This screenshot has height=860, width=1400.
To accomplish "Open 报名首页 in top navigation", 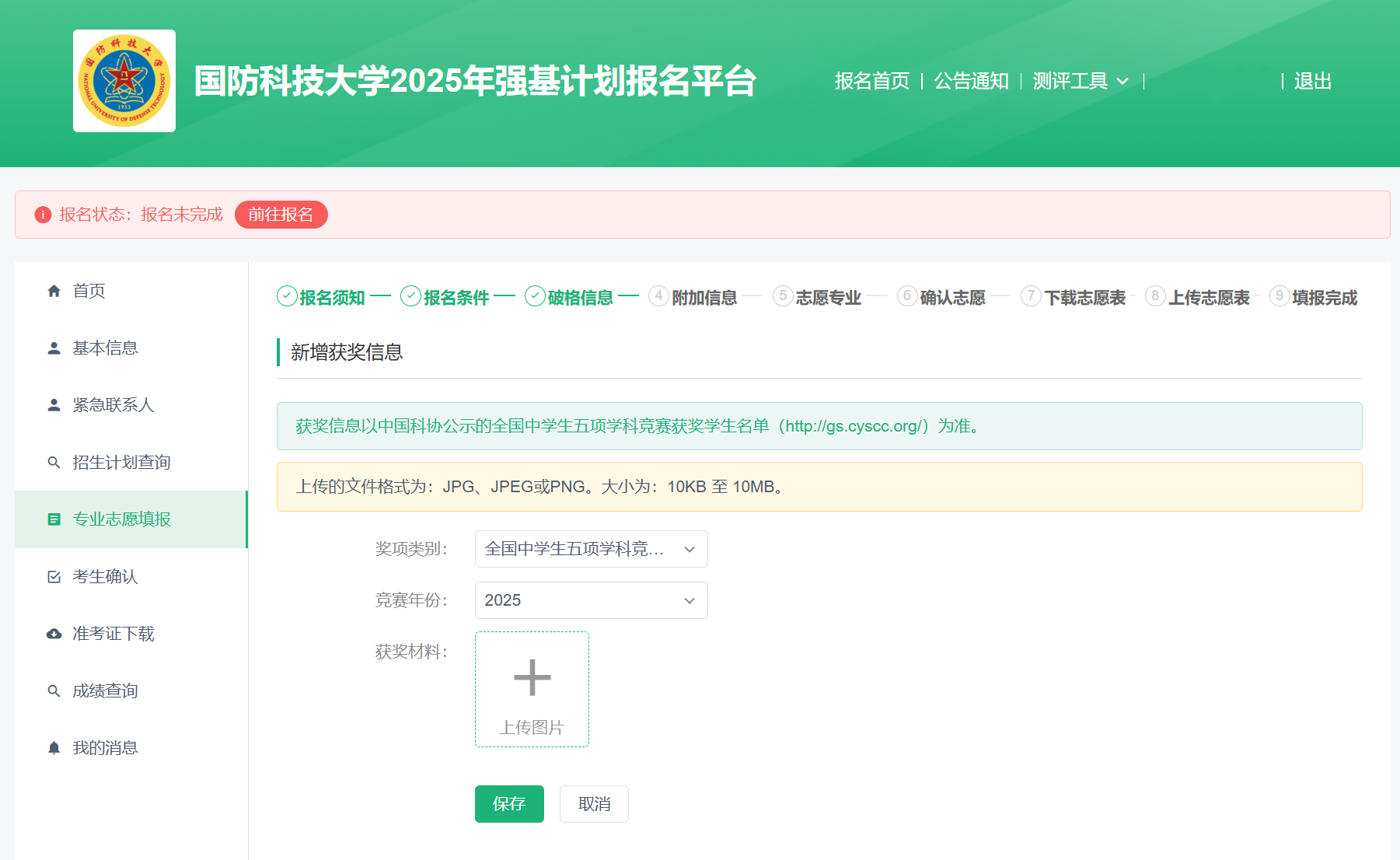I will 872,81.
